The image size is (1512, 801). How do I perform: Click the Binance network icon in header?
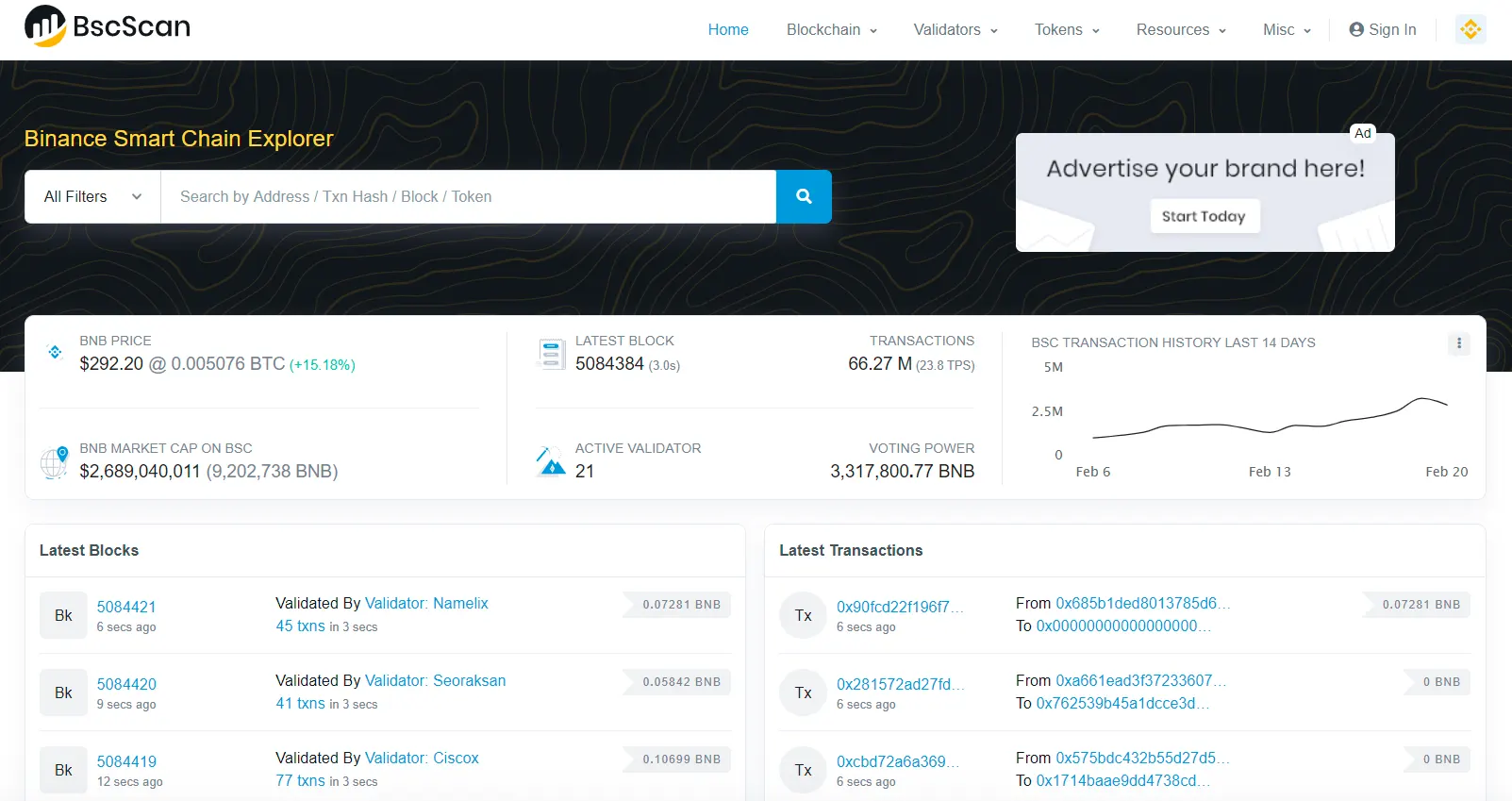point(1470,29)
